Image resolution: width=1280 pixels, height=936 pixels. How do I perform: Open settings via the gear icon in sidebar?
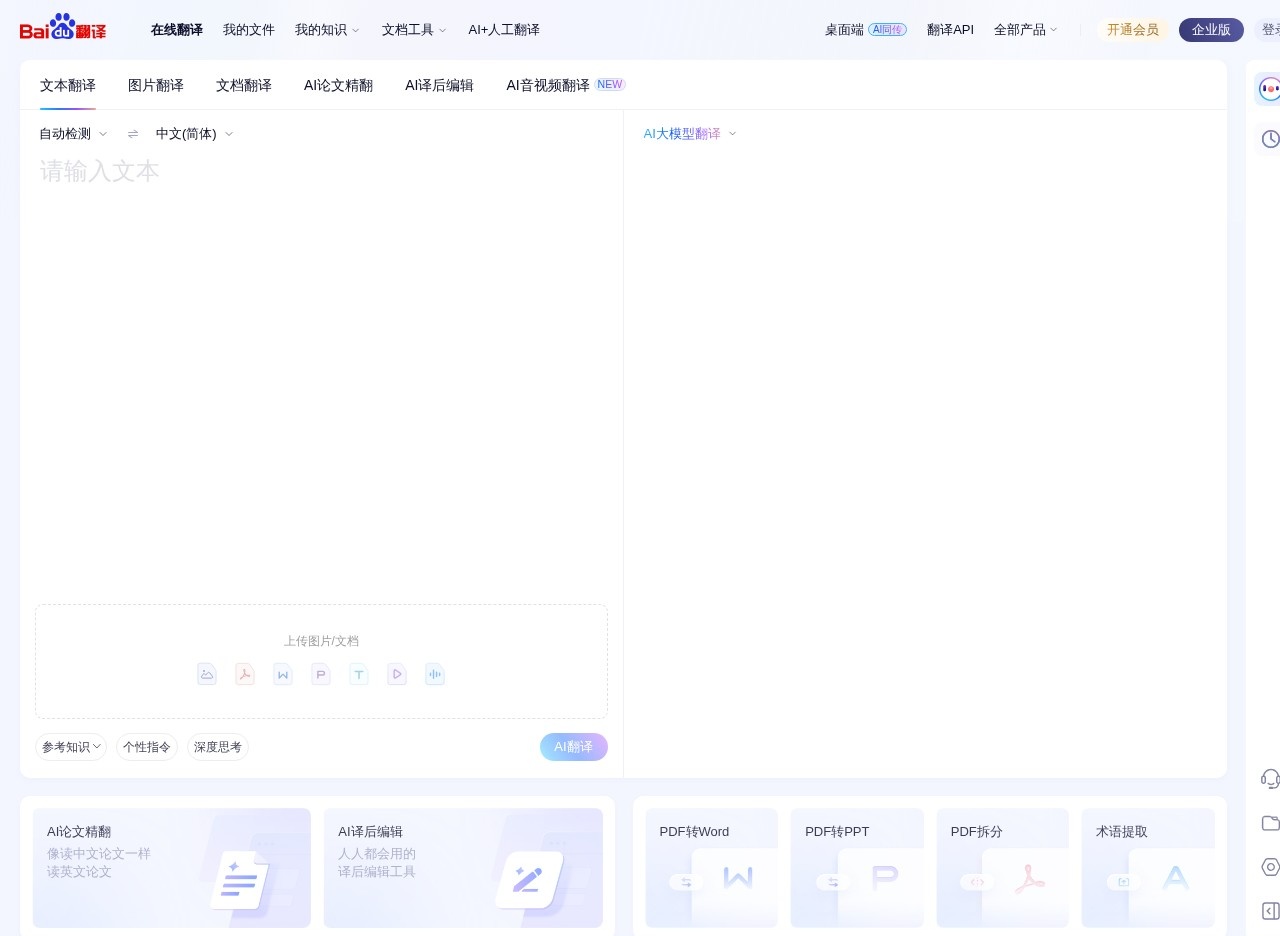pyautogui.click(x=1271, y=867)
